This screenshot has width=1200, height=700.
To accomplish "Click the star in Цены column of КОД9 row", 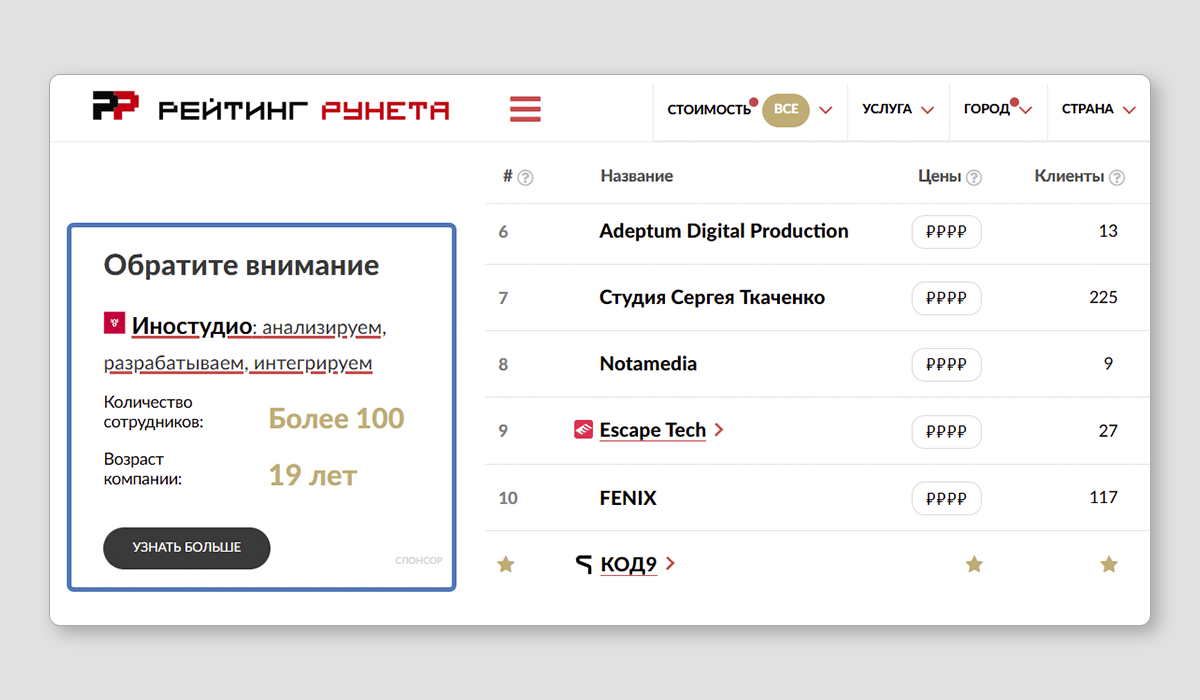I will 974,565.
